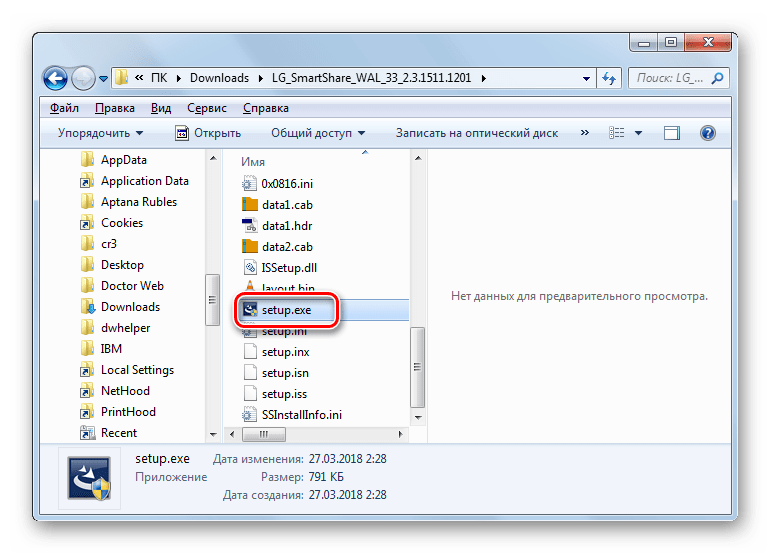Image resolution: width=771 pixels, height=554 pixels.
Task: Click the Имя column header
Action: (253, 162)
